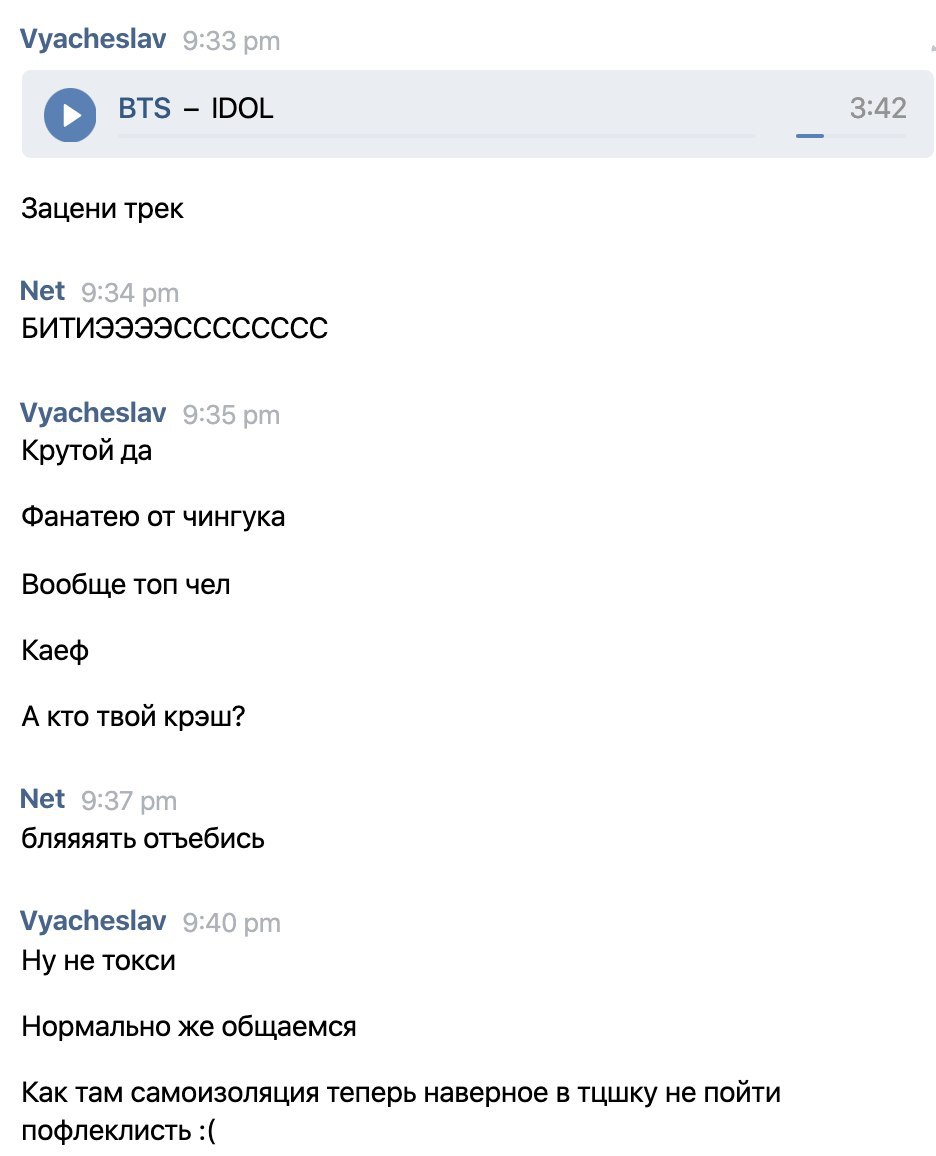Select the message "Каеф"
This screenshot has width=936, height=1156.
pos(55,651)
